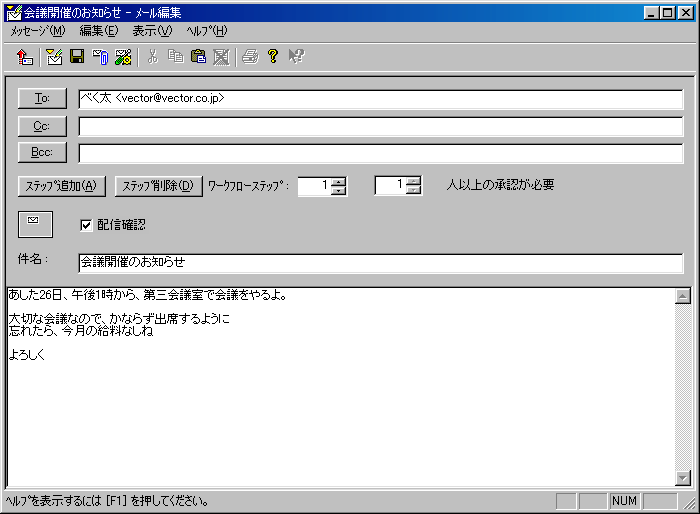This screenshot has width=700, height=514.
Task: Print the message with printer icon
Action: click(250, 57)
